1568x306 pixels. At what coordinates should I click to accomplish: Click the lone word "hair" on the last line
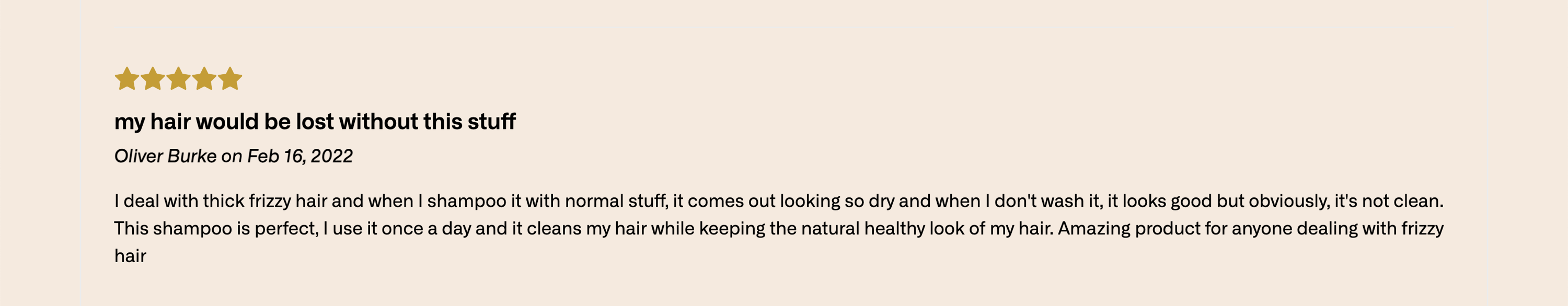pyautogui.click(x=130, y=256)
